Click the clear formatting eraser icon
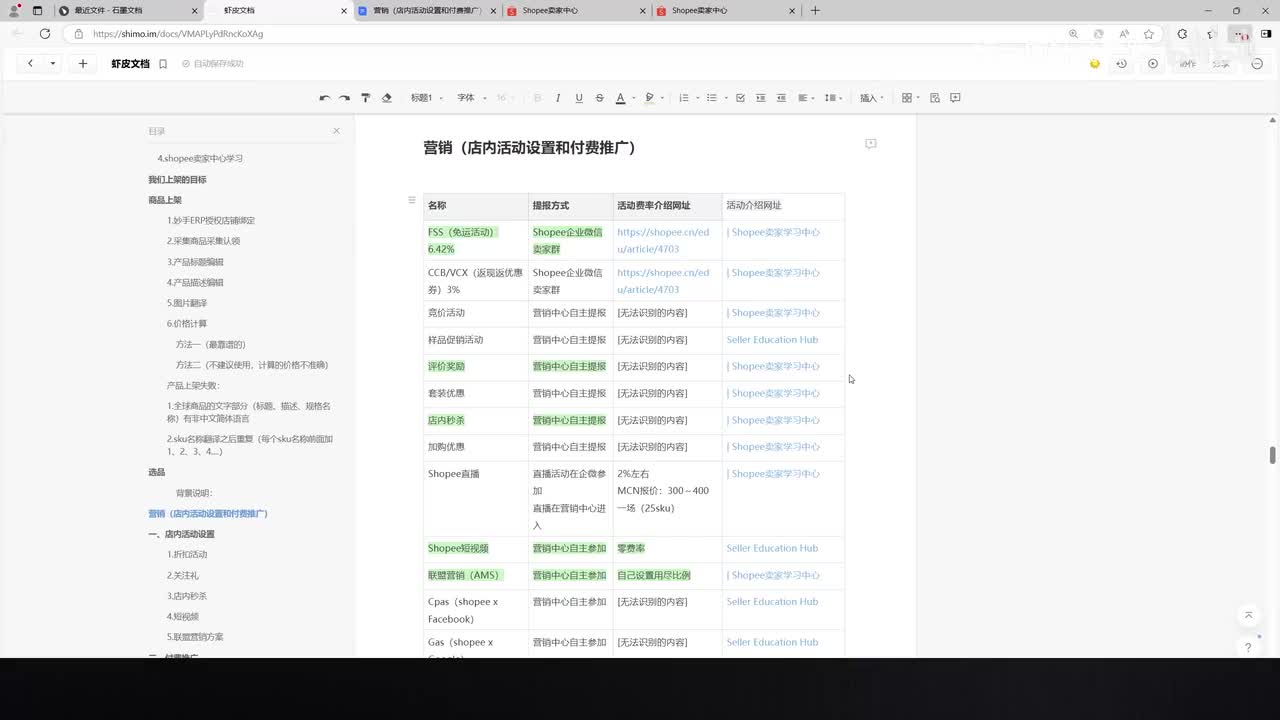Image resolution: width=1280 pixels, height=720 pixels. (x=387, y=98)
